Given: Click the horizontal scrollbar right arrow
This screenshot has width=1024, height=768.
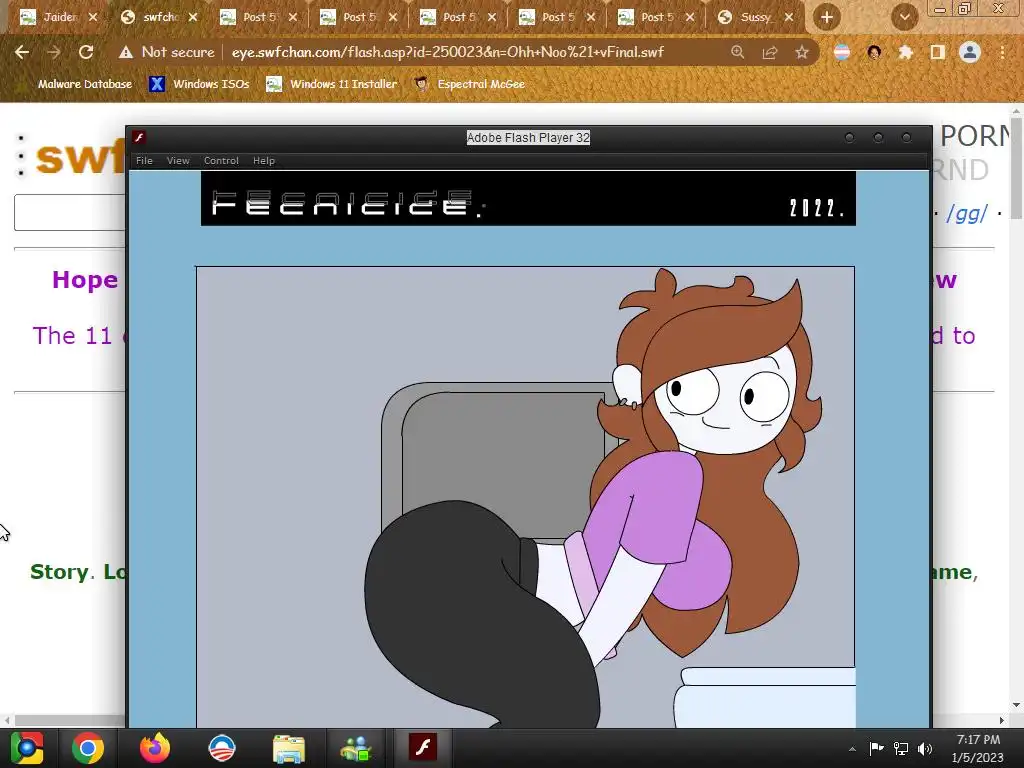Looking at the screenshot, I should pos(1002,720).
